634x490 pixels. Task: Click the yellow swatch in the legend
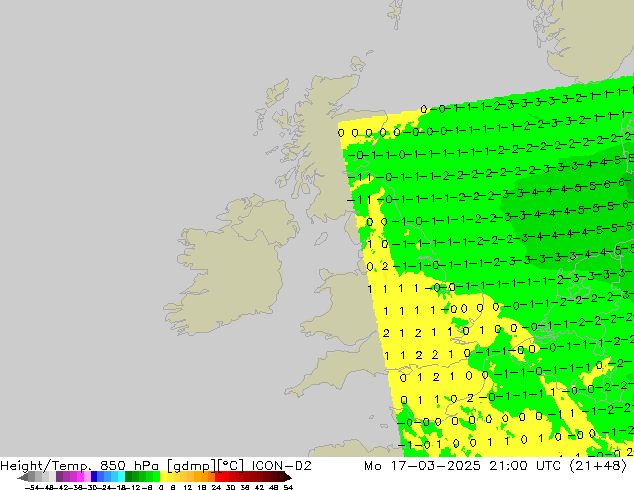[x=163, y=477]
